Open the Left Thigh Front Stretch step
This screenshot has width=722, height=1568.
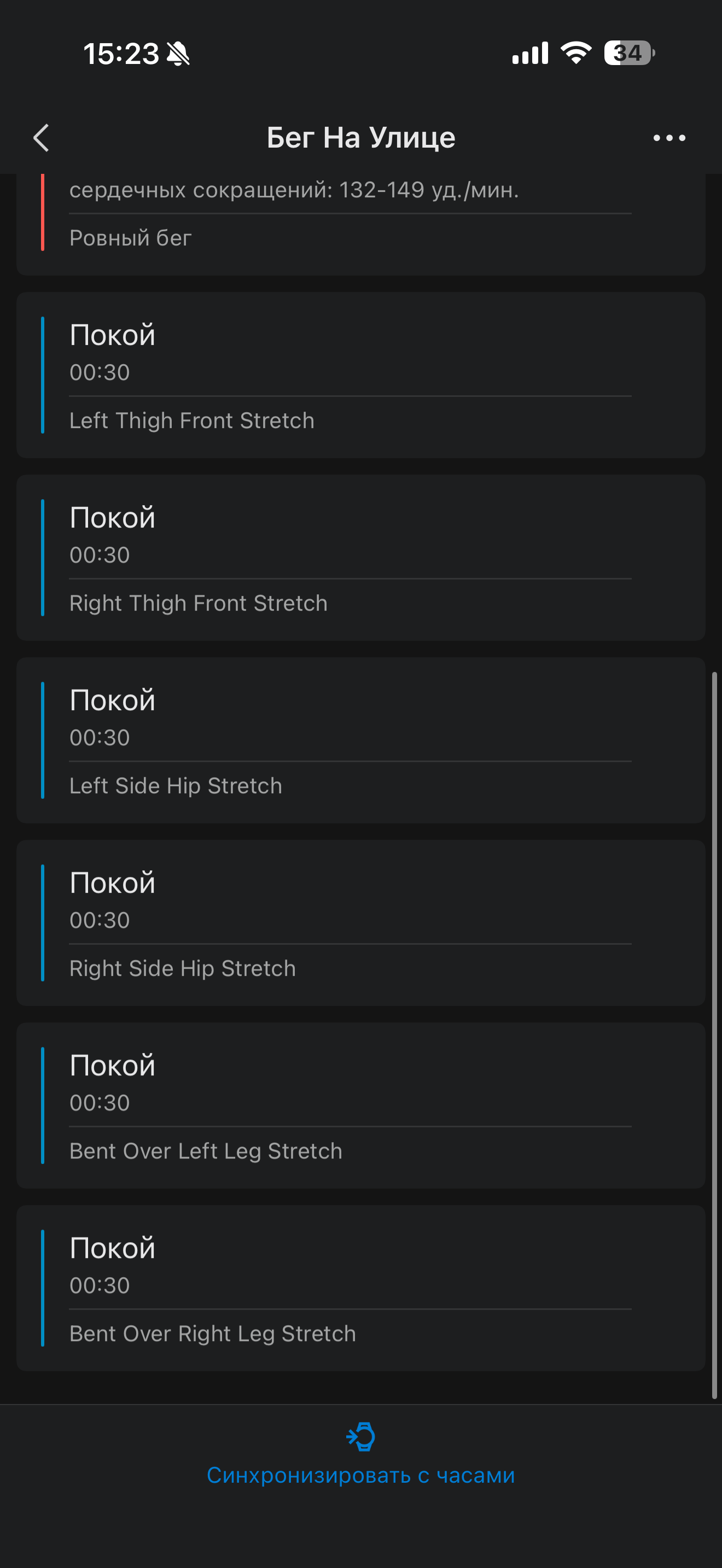[360, 375]
